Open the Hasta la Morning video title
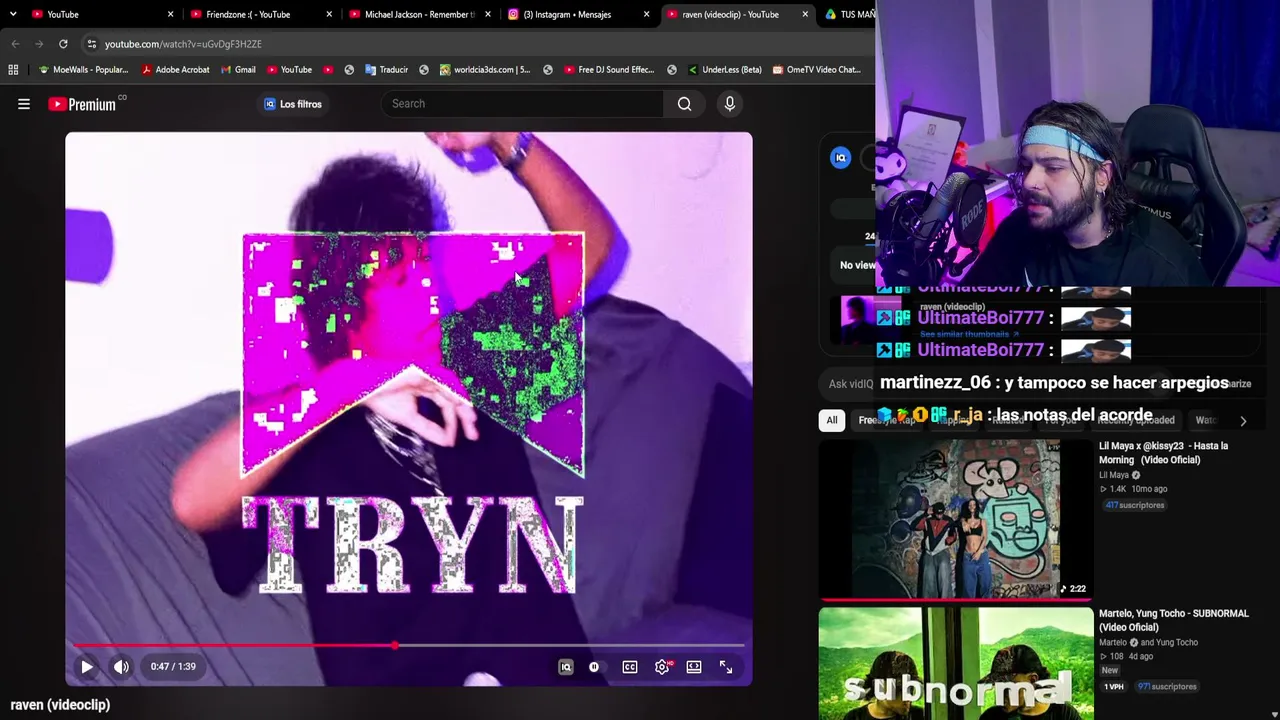The width and height of the screenshot is (1280, 720). pyautogui.click(x=1163, y=453)
